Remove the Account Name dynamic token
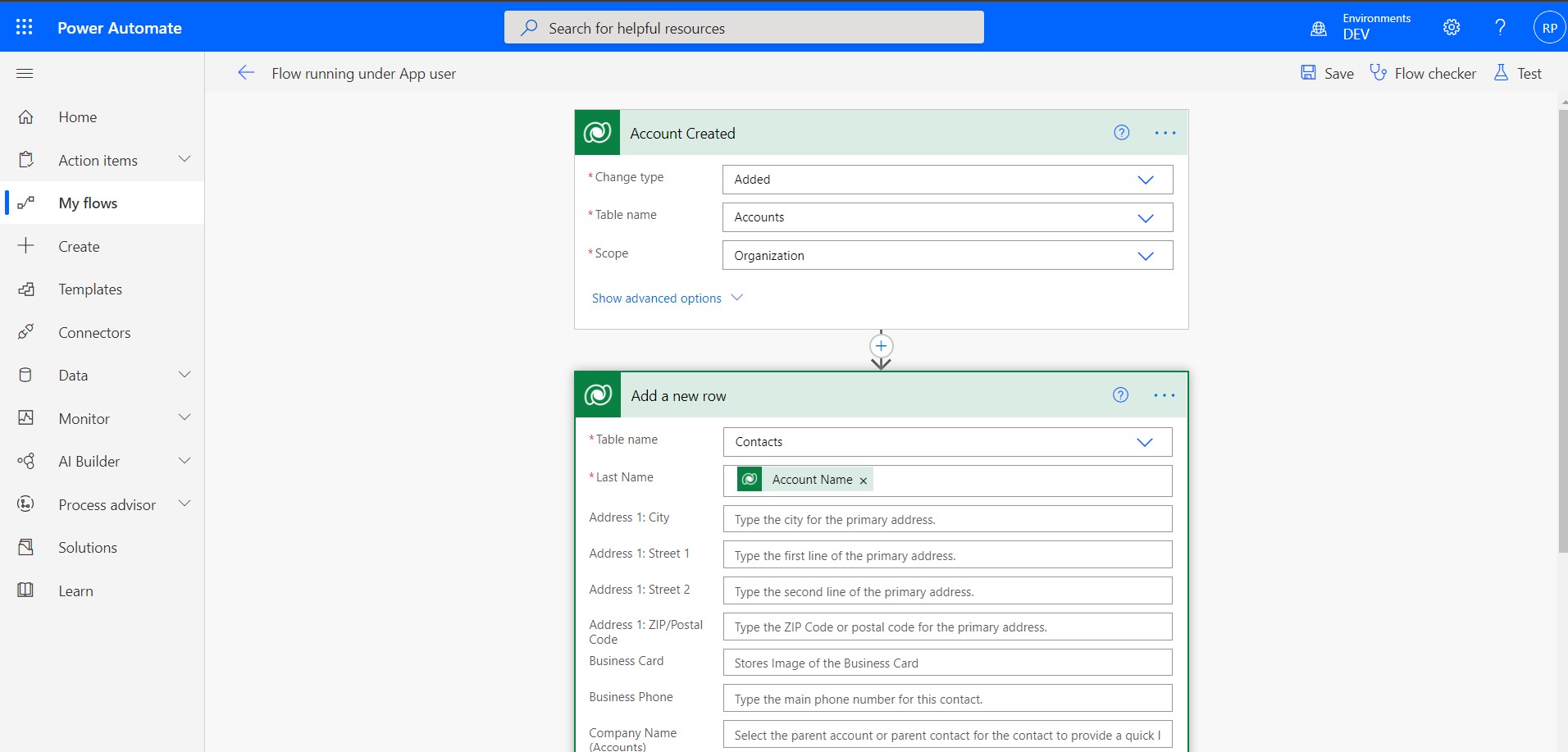The width and height of the screenshot is (1568, 752). point(863,481)
